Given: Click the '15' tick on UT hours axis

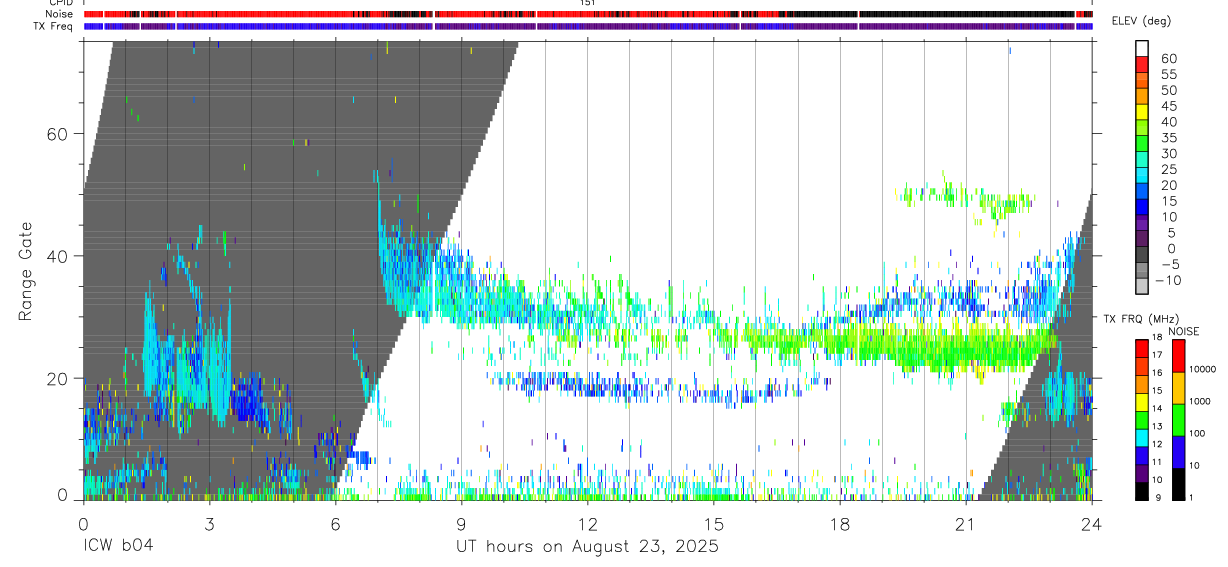Looking at the screenshot, I should tap(713, 523).
